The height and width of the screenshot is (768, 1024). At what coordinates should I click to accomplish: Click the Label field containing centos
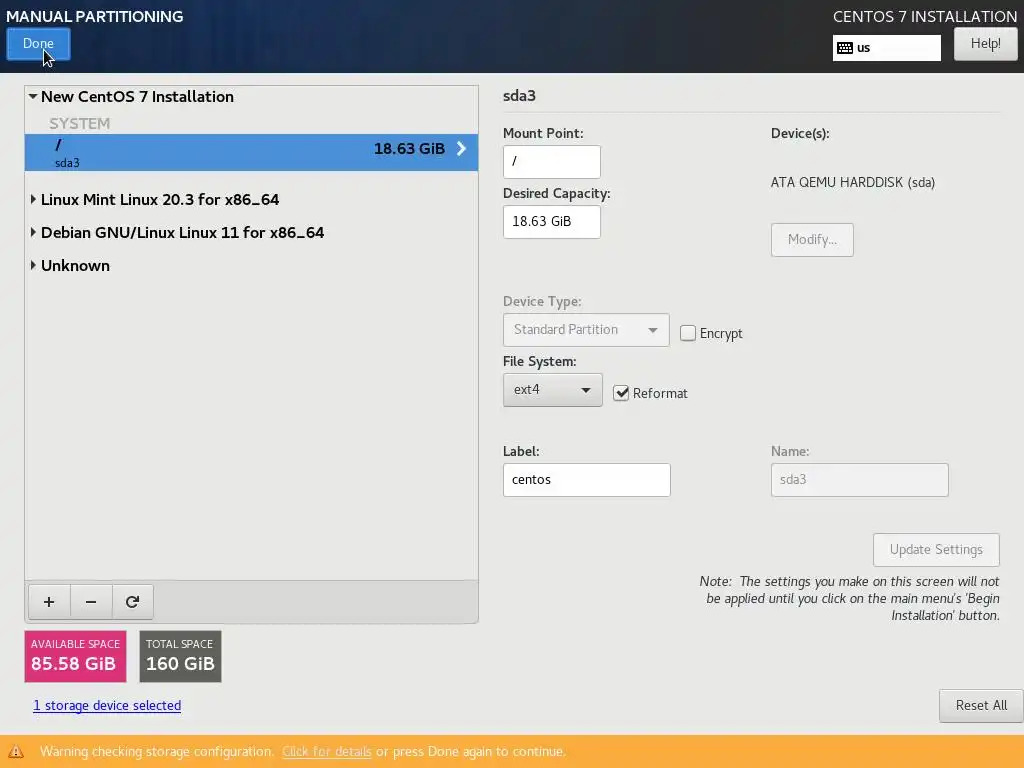coord(586,480)
